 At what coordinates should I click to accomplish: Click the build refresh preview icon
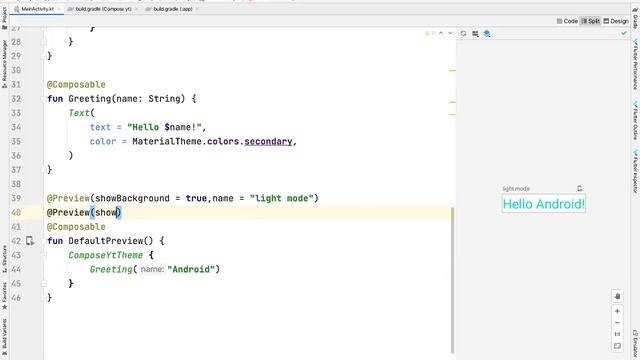click(x=463, y=33)
